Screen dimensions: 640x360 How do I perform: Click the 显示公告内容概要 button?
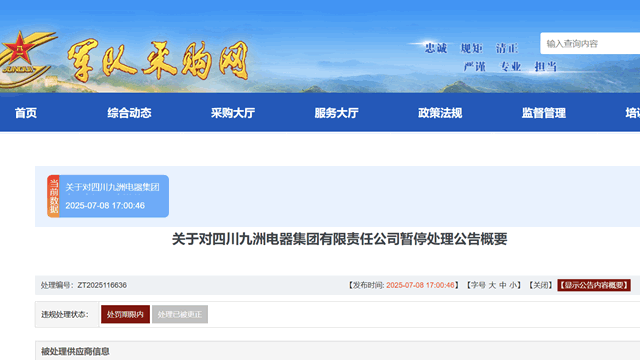[x=594, y=285]
